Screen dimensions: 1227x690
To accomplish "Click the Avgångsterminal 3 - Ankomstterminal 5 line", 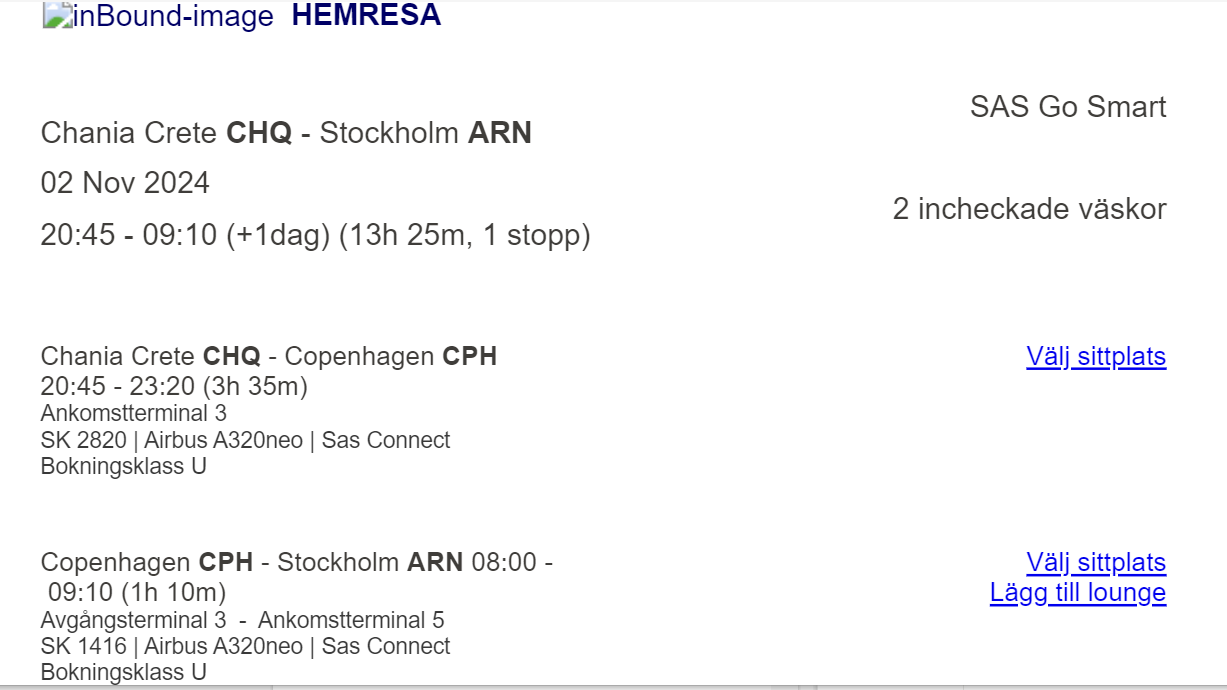I will (242, 620).
